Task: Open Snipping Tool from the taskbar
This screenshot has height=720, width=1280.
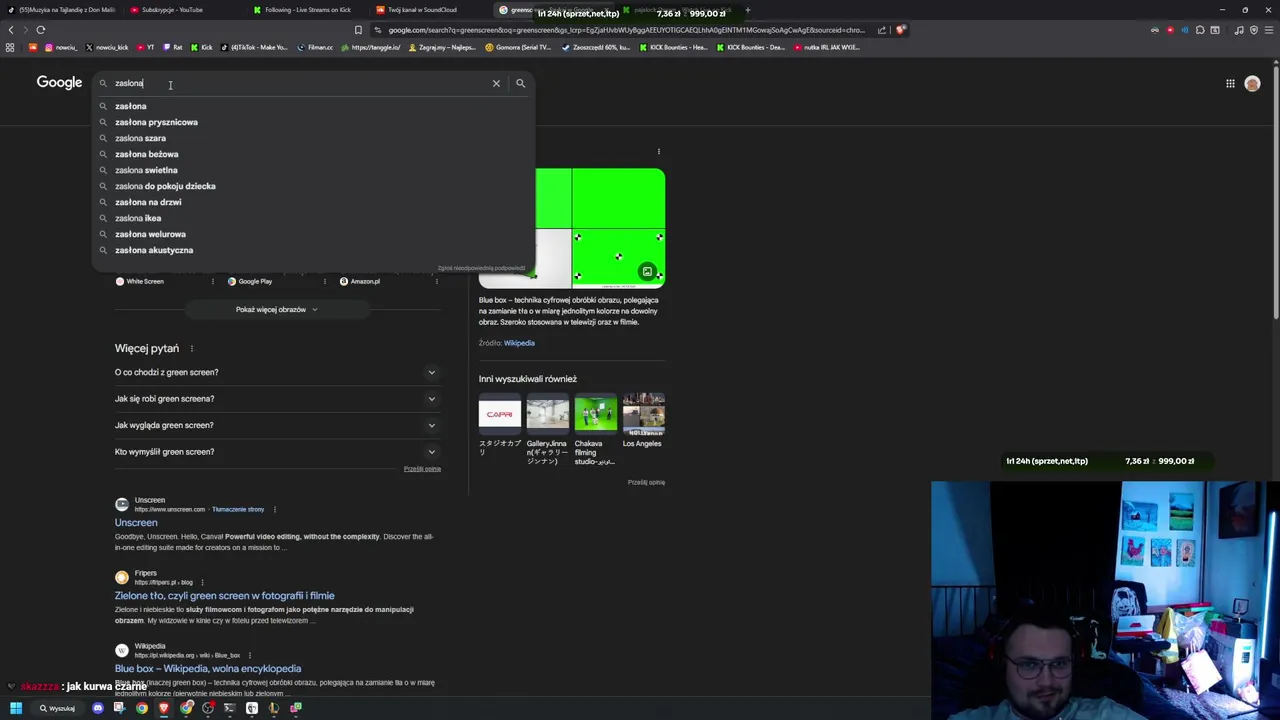Action: (x=119, y=708)
